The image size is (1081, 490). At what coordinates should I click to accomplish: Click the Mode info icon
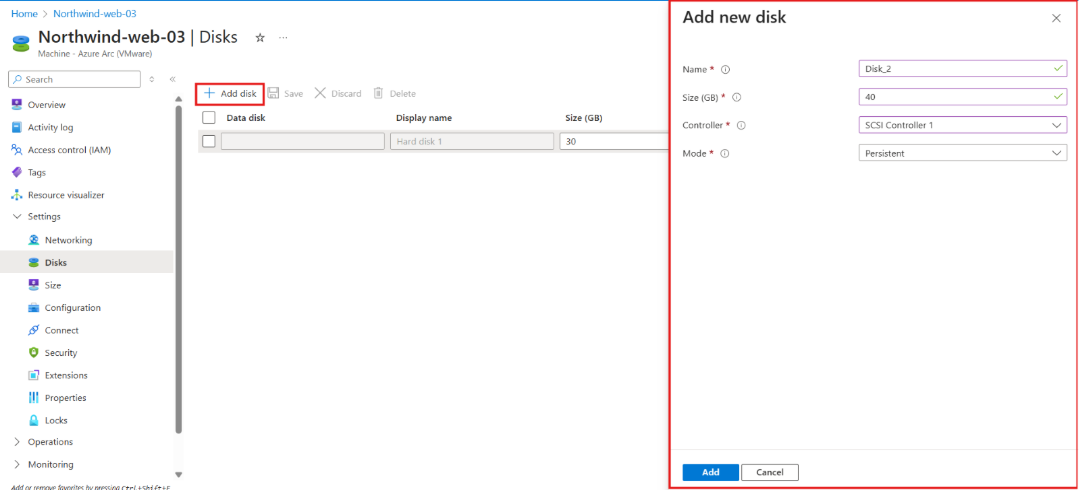tap(725, 154)
